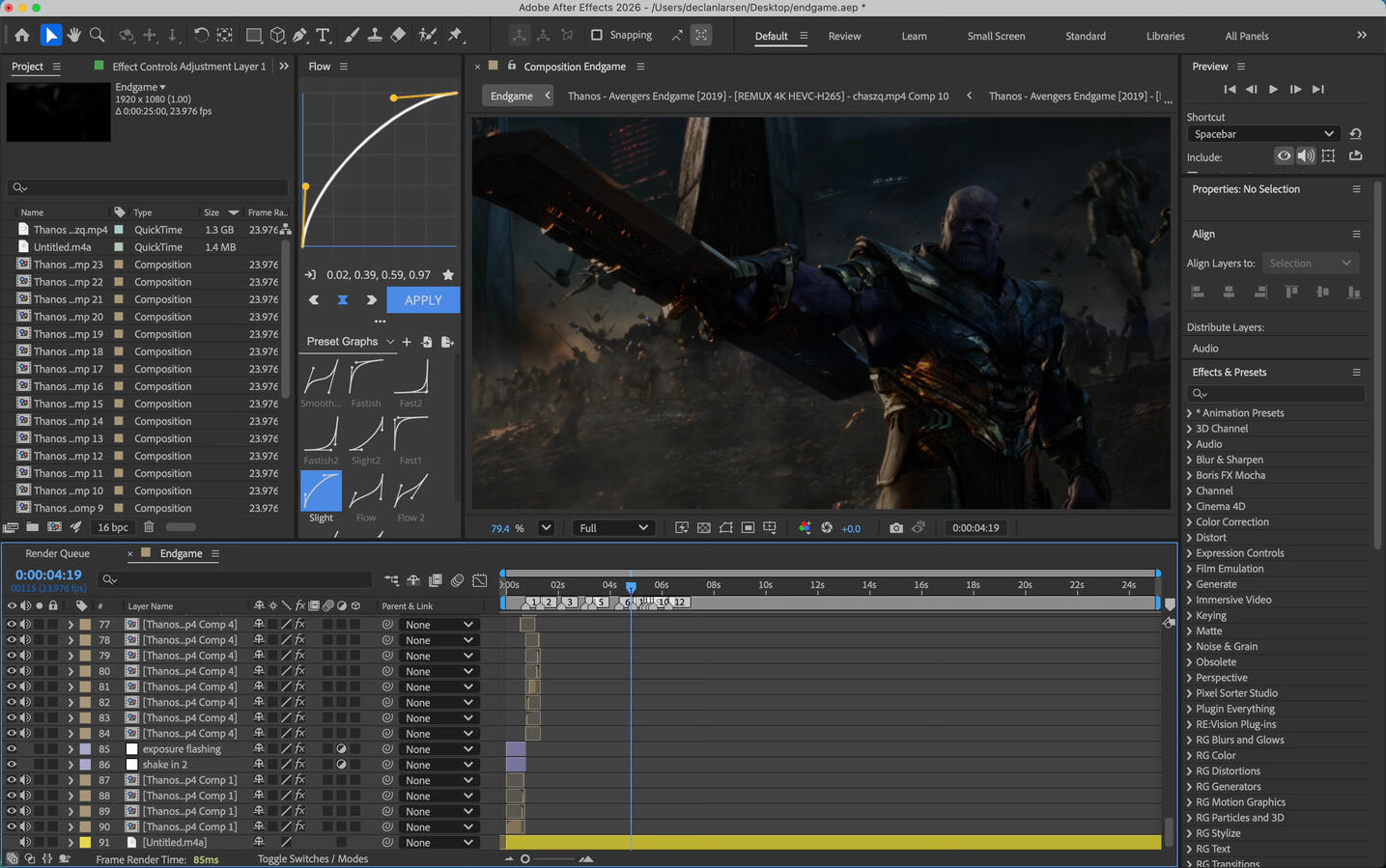Viewport: 1386px width, 868px height.
Task: Click the current time 0:00:04:19 display
Action: (48, 574)
